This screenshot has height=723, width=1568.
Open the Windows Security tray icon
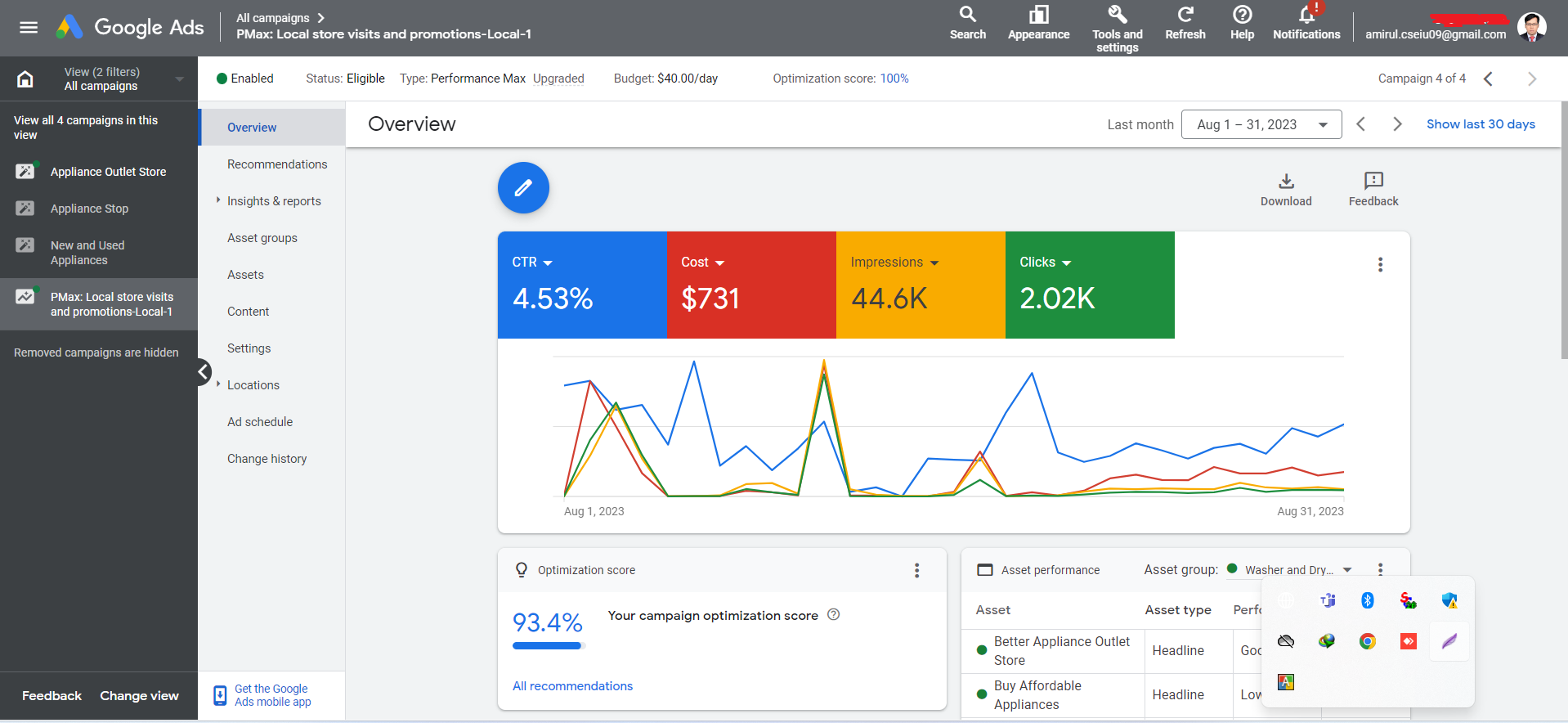click(x=1449, y=600)
